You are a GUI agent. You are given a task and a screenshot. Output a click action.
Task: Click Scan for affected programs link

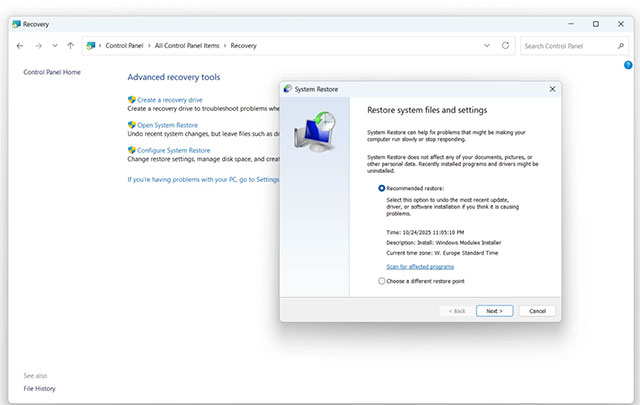tap(420, 267)
